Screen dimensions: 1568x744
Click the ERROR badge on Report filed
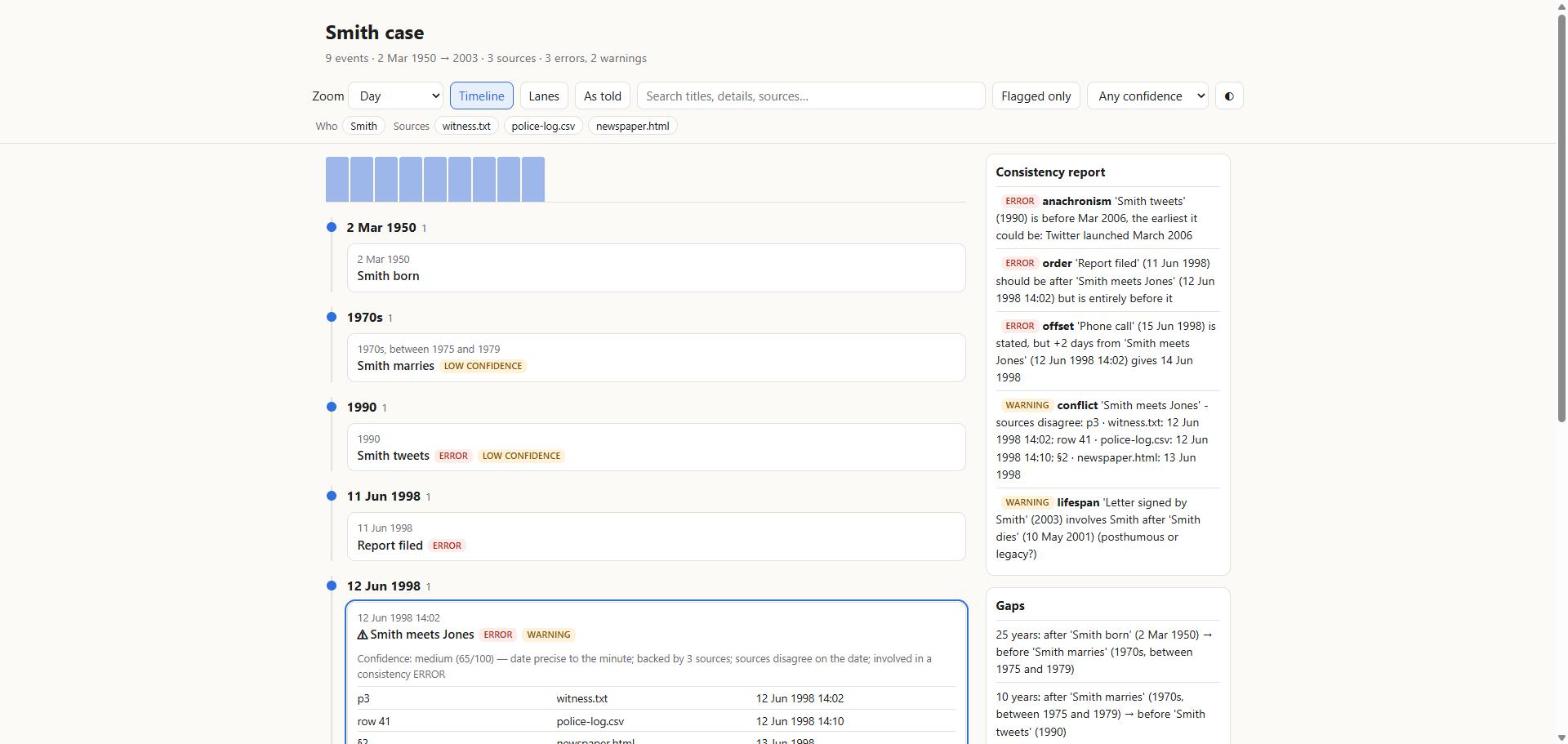point(446,546)
